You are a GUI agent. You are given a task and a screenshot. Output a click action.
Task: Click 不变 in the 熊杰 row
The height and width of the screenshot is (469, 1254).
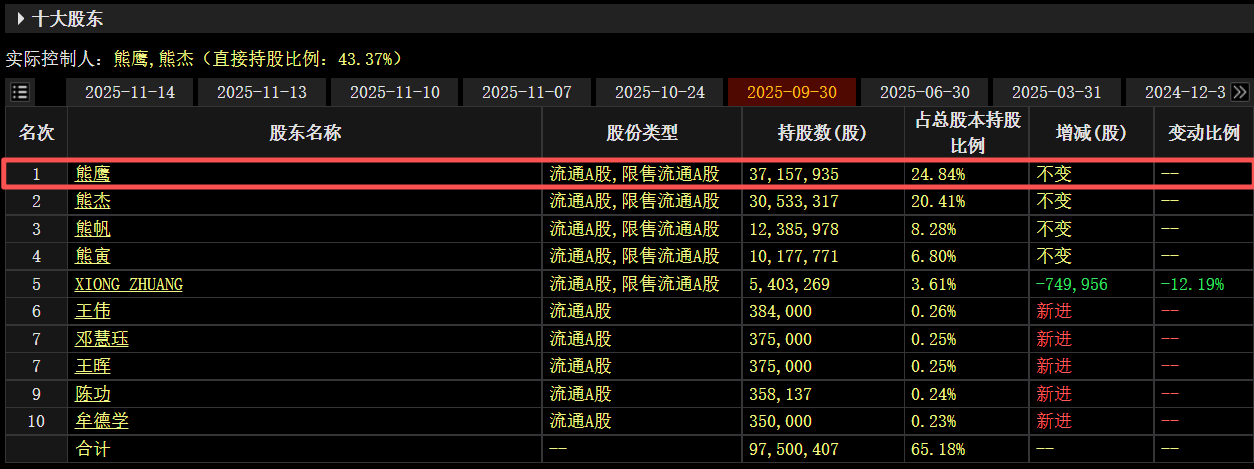[x=1054, y=201]
